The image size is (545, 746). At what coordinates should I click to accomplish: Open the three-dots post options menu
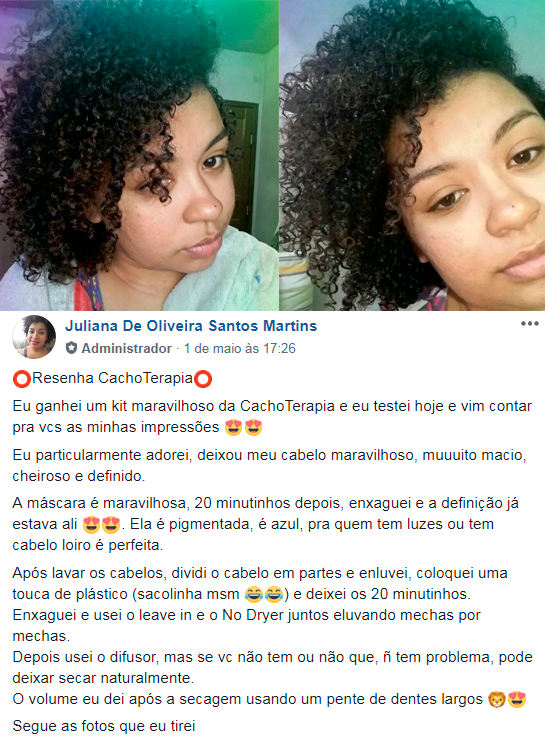529,324
